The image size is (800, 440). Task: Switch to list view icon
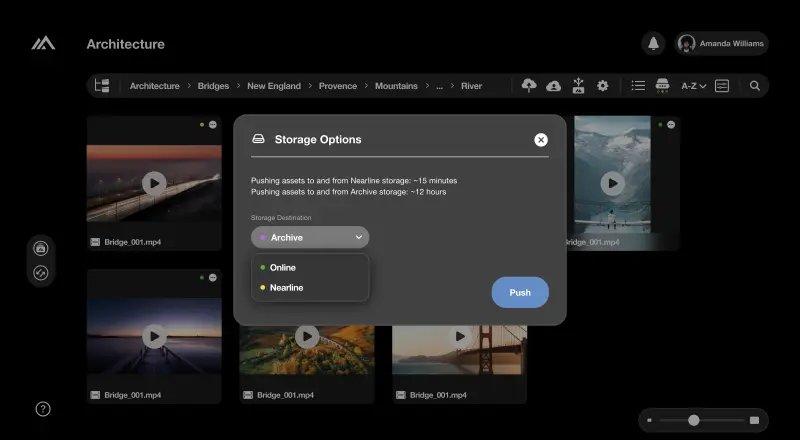tap(638, 86)
